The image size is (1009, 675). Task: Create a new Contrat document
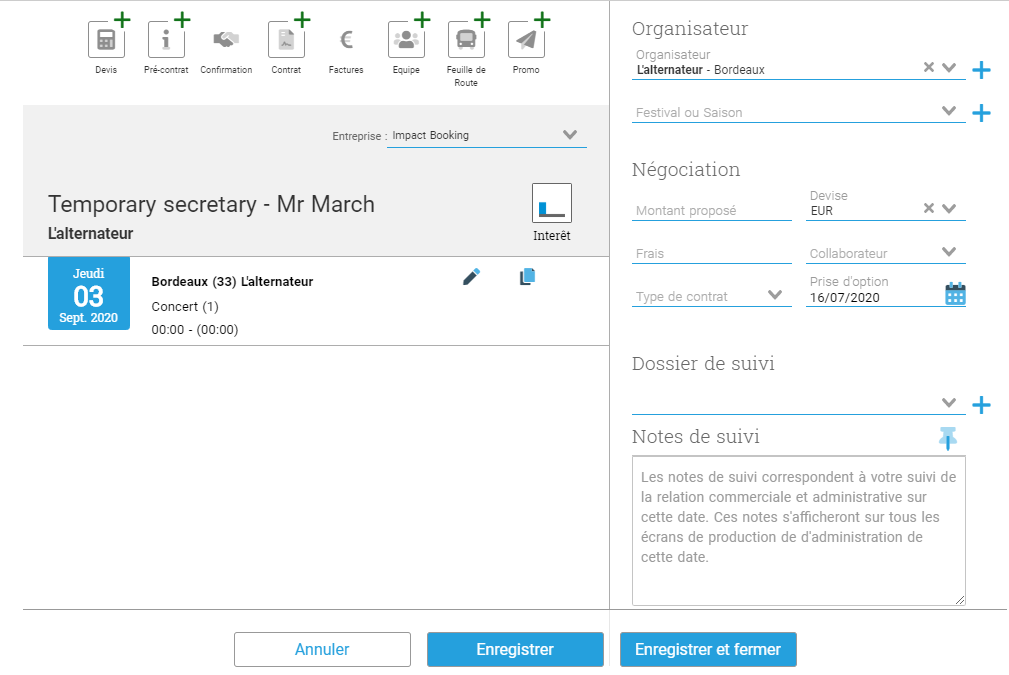(286, 40)
